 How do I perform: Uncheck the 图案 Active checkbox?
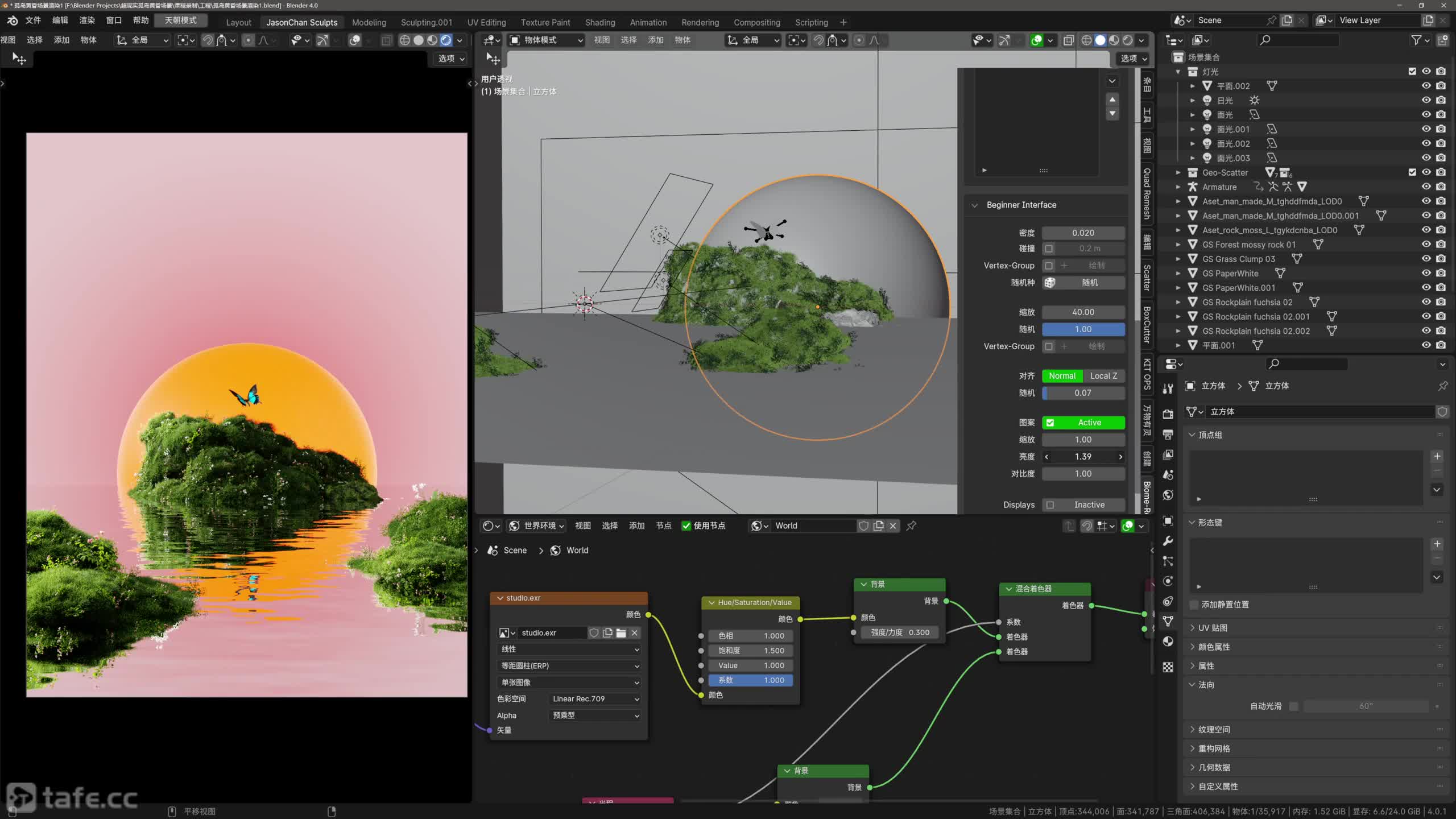pos(1050,423)
